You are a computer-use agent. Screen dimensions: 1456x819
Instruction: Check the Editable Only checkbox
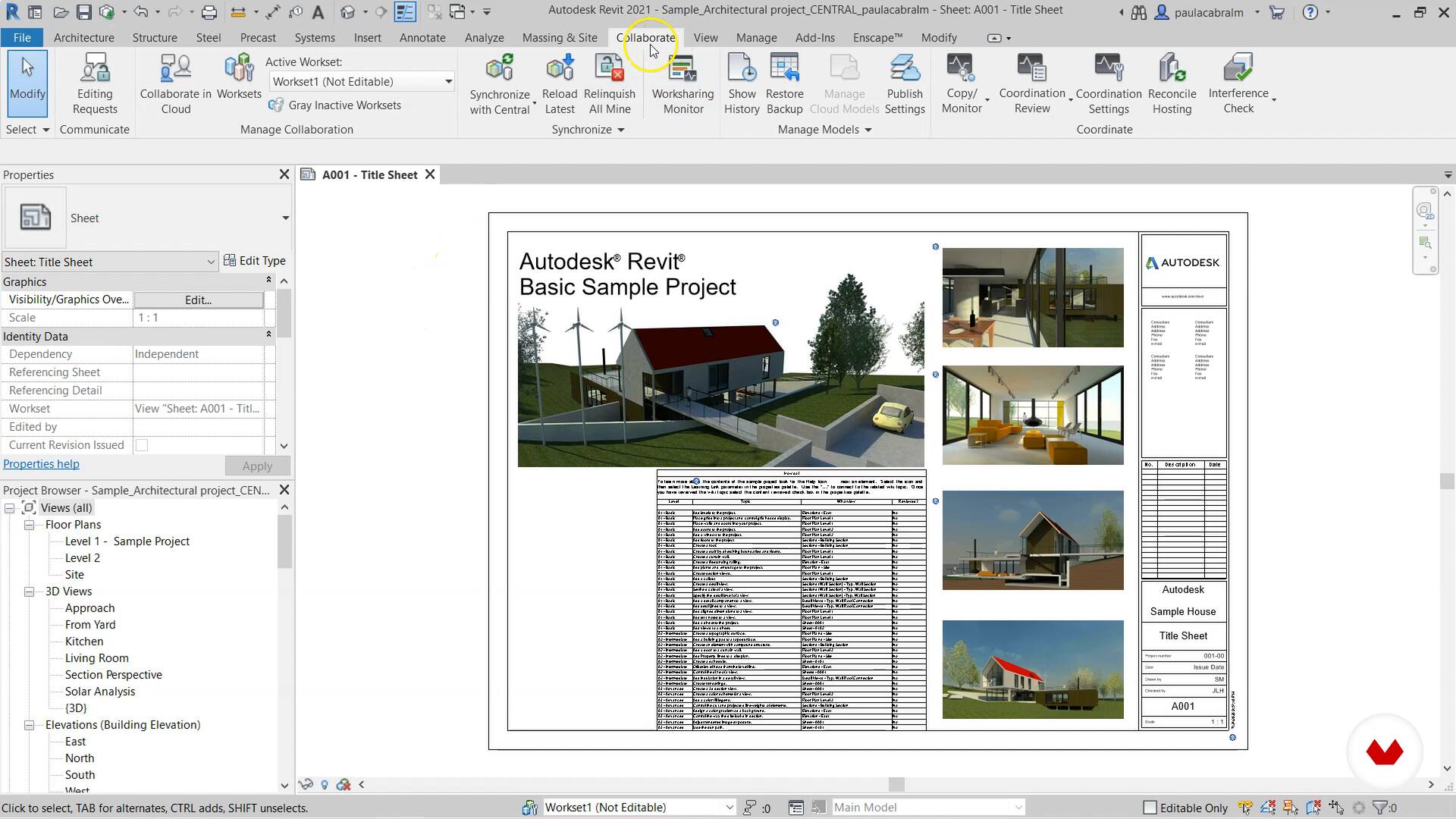pos(1150,808)
